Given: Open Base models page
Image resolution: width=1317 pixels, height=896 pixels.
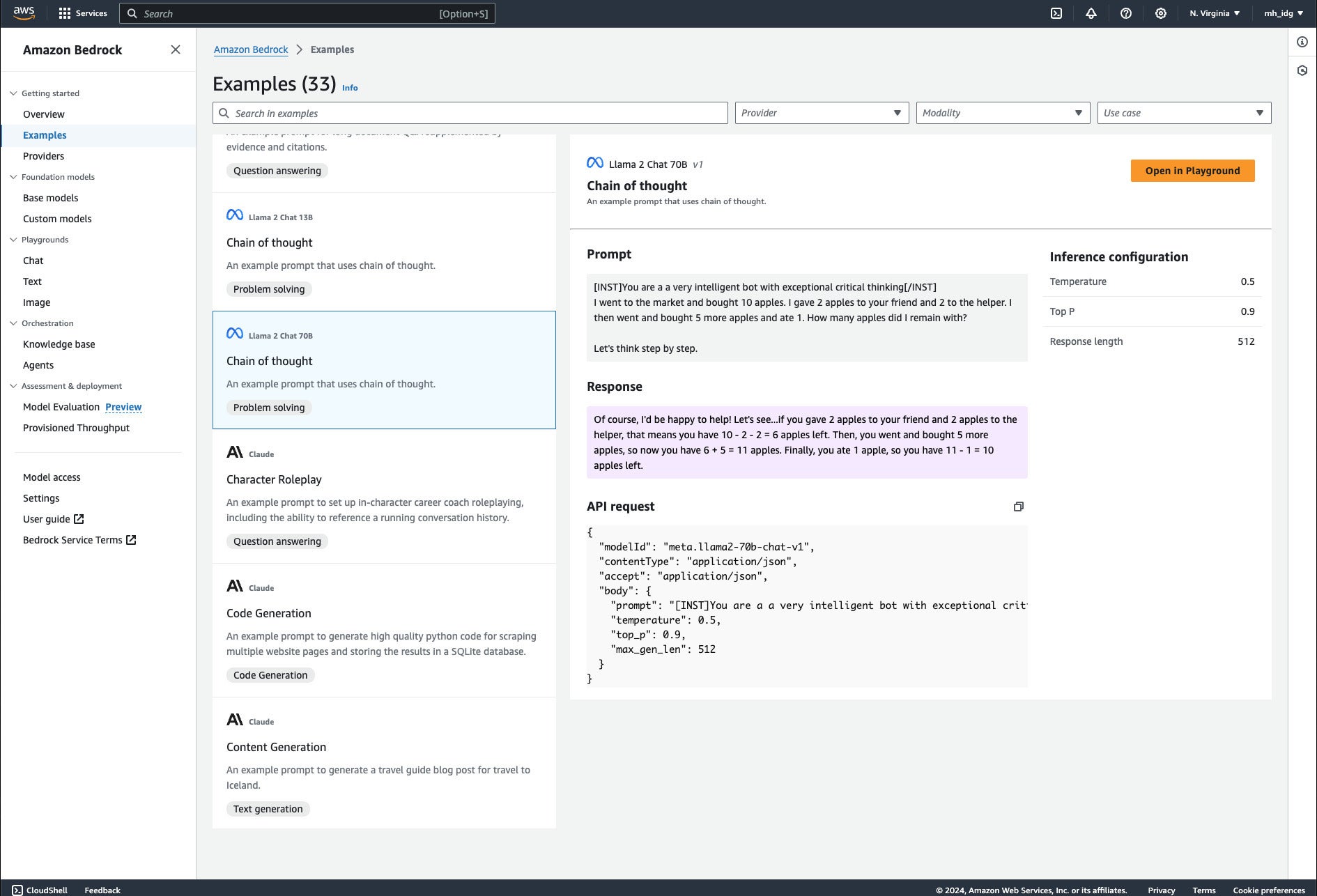Looking at the screenshot, I should pos(50,198).
